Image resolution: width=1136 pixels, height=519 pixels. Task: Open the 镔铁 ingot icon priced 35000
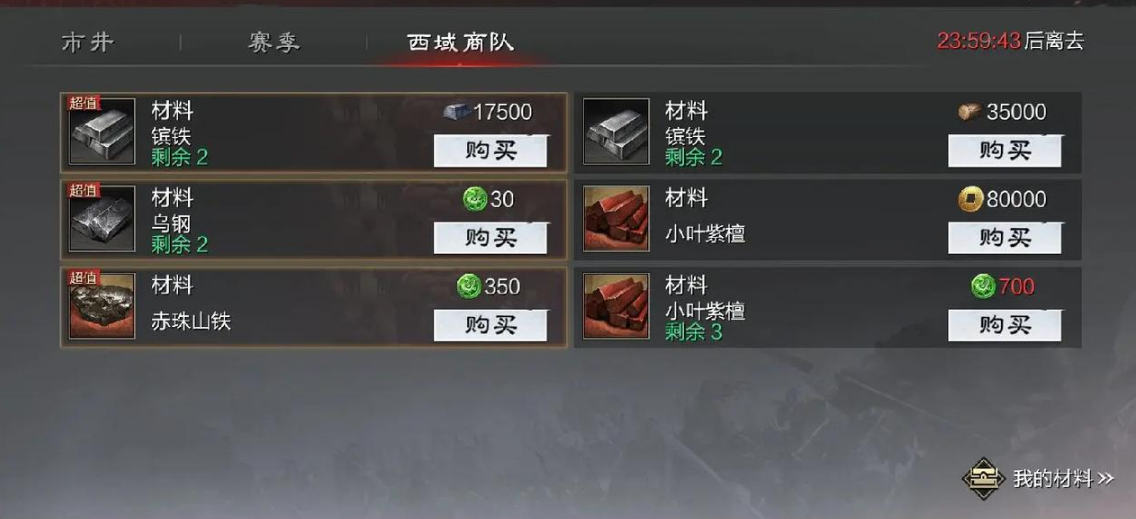(x=616, y=131)
